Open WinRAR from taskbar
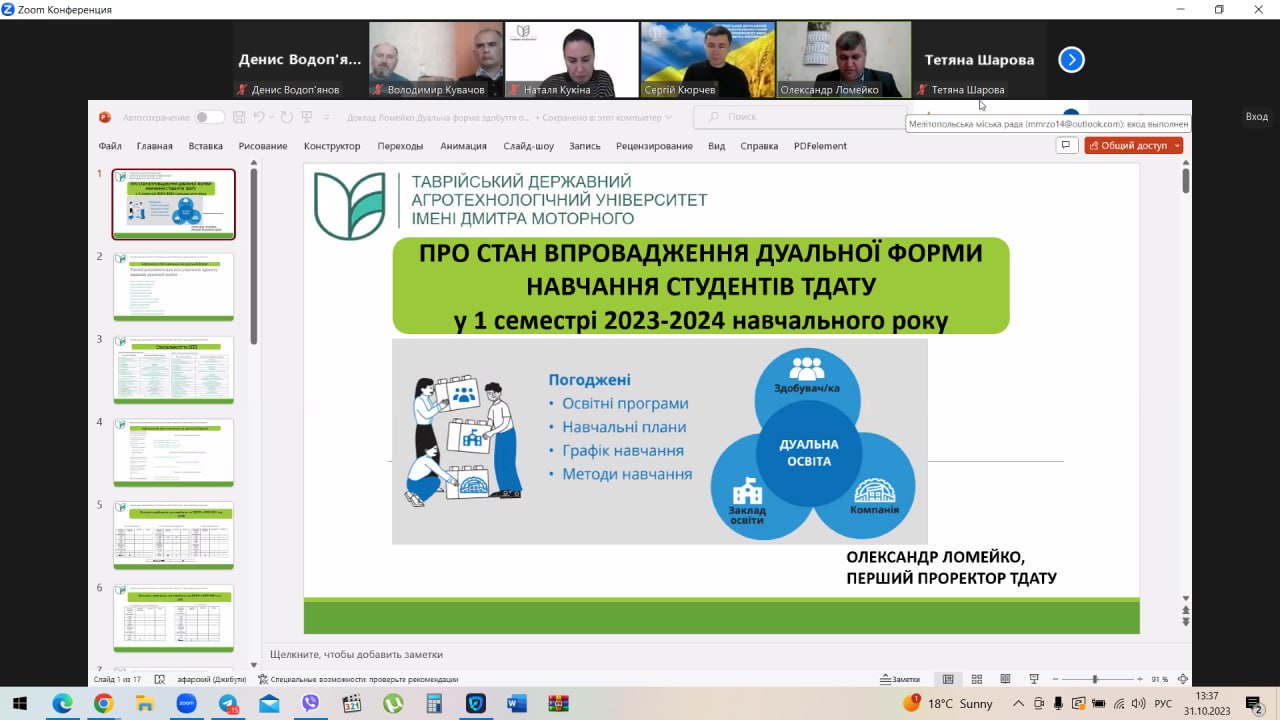 click(558, 703)
